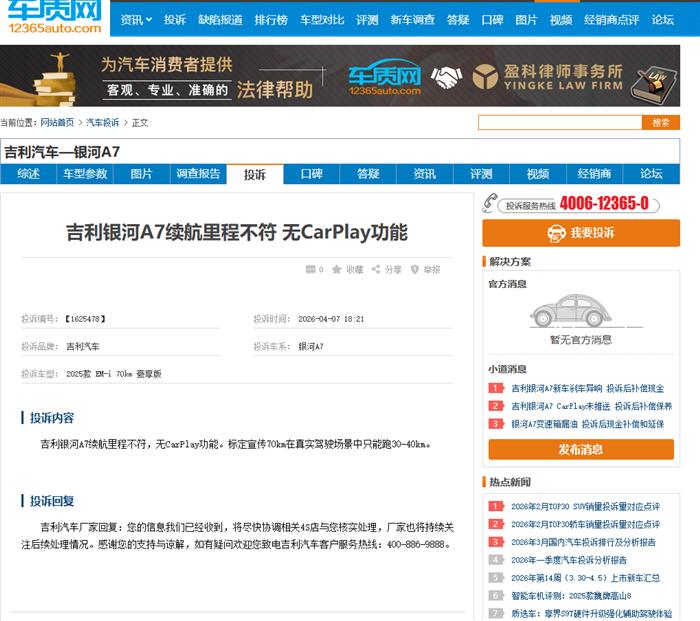
Task: Open 银河A7变速箱漏油 rumor link
Action: pyautogui.click(x=590, y=424)
